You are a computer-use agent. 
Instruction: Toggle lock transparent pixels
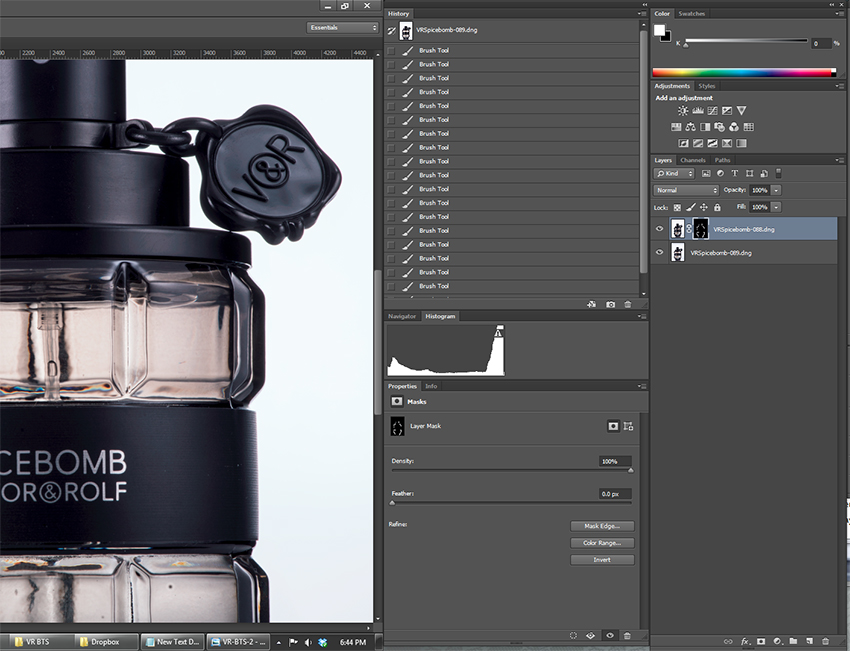677,207
